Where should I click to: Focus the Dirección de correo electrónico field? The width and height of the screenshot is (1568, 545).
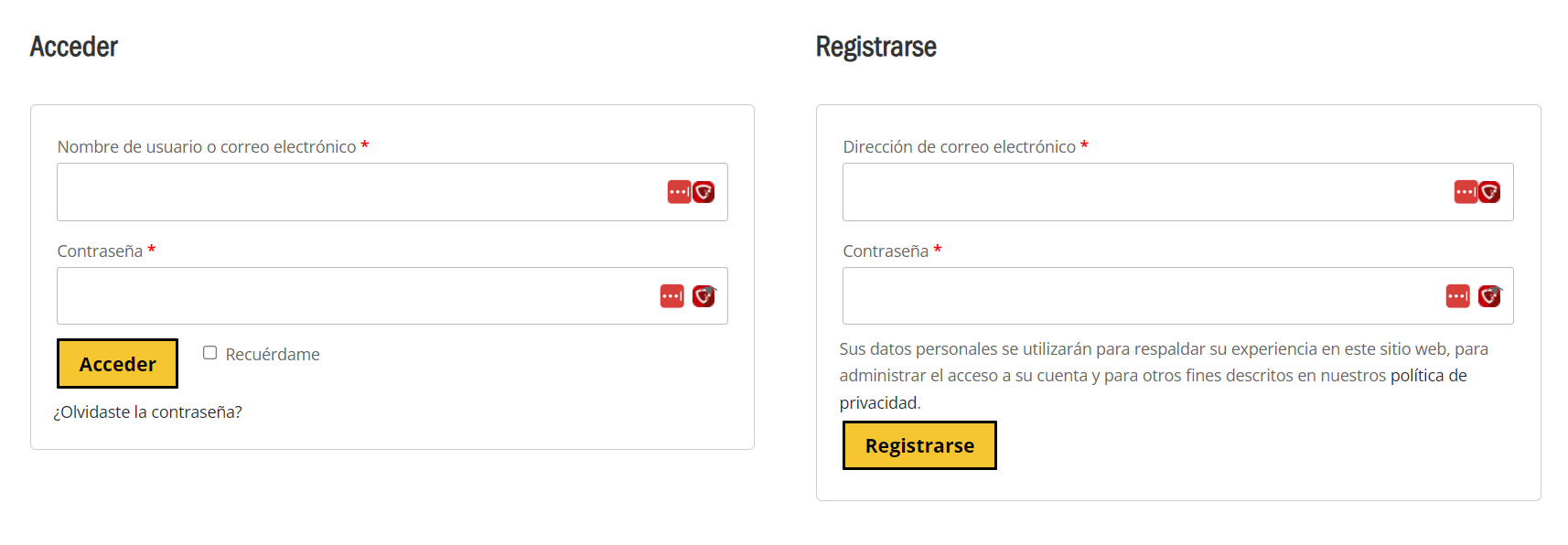(1178, 192)
